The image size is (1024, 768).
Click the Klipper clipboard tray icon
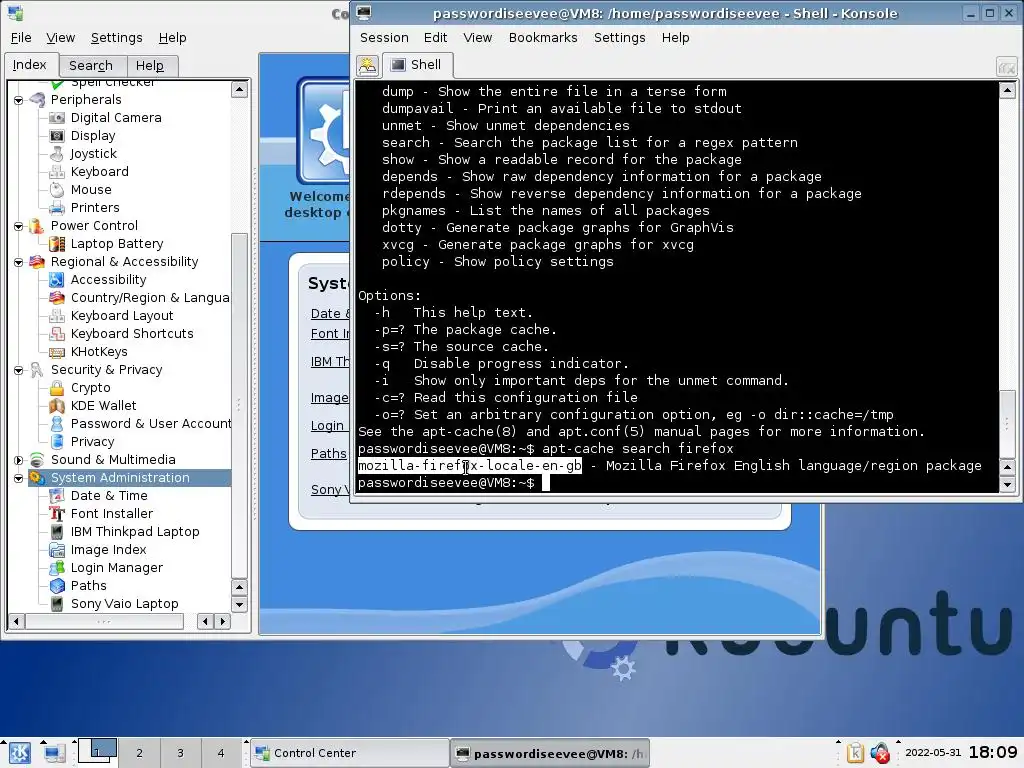pyautogui.click(x=855, y=753)
